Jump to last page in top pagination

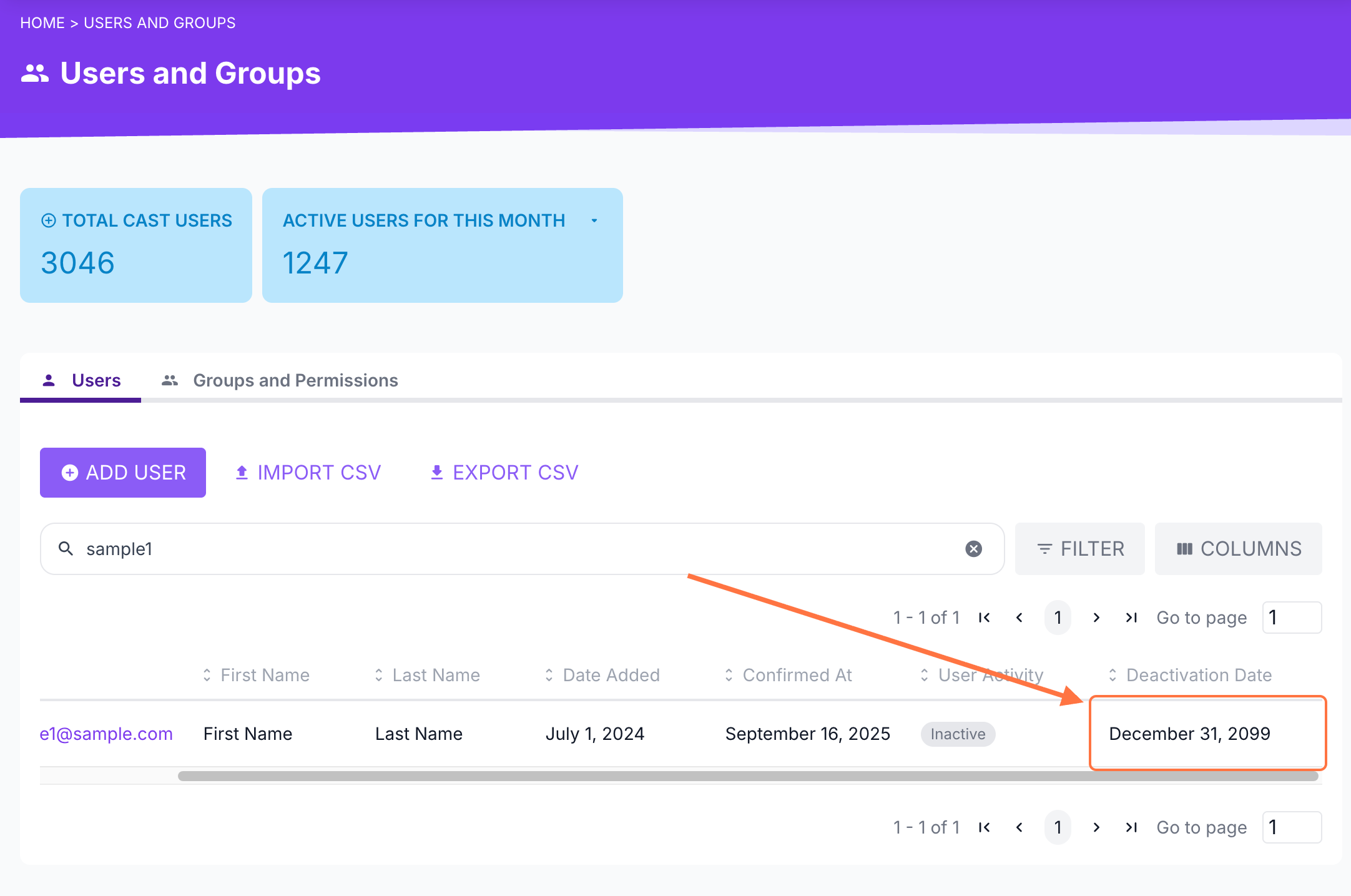point(1131,618)
